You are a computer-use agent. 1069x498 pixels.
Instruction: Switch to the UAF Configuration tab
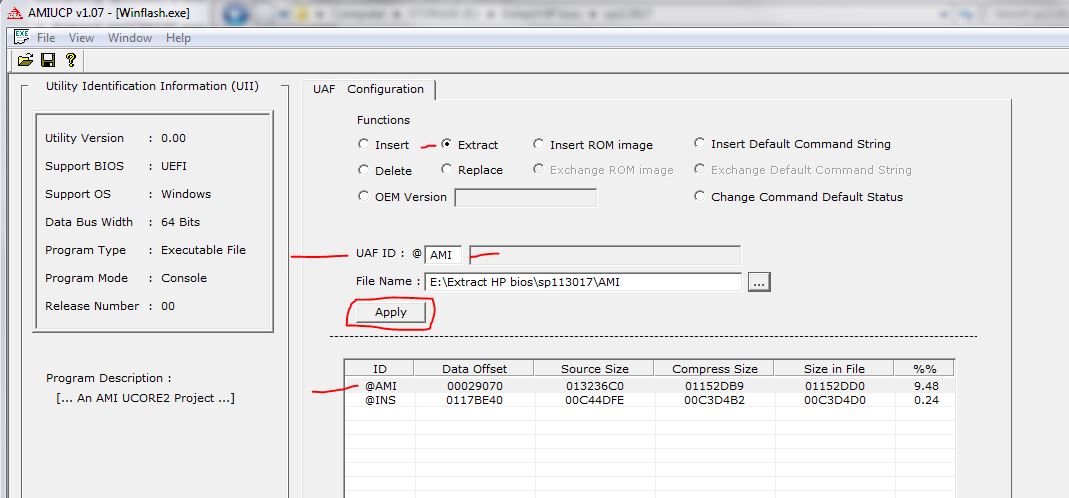point(368,89)
